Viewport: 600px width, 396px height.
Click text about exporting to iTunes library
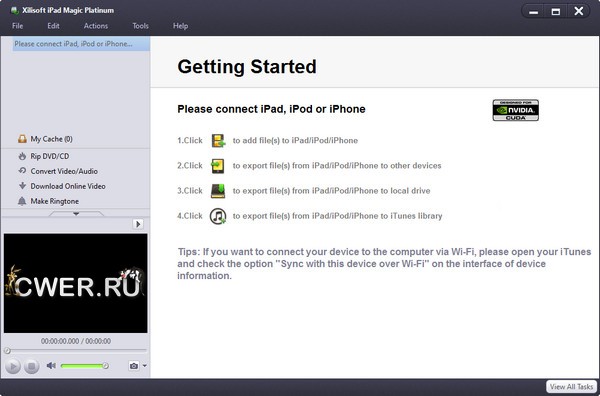337,216
